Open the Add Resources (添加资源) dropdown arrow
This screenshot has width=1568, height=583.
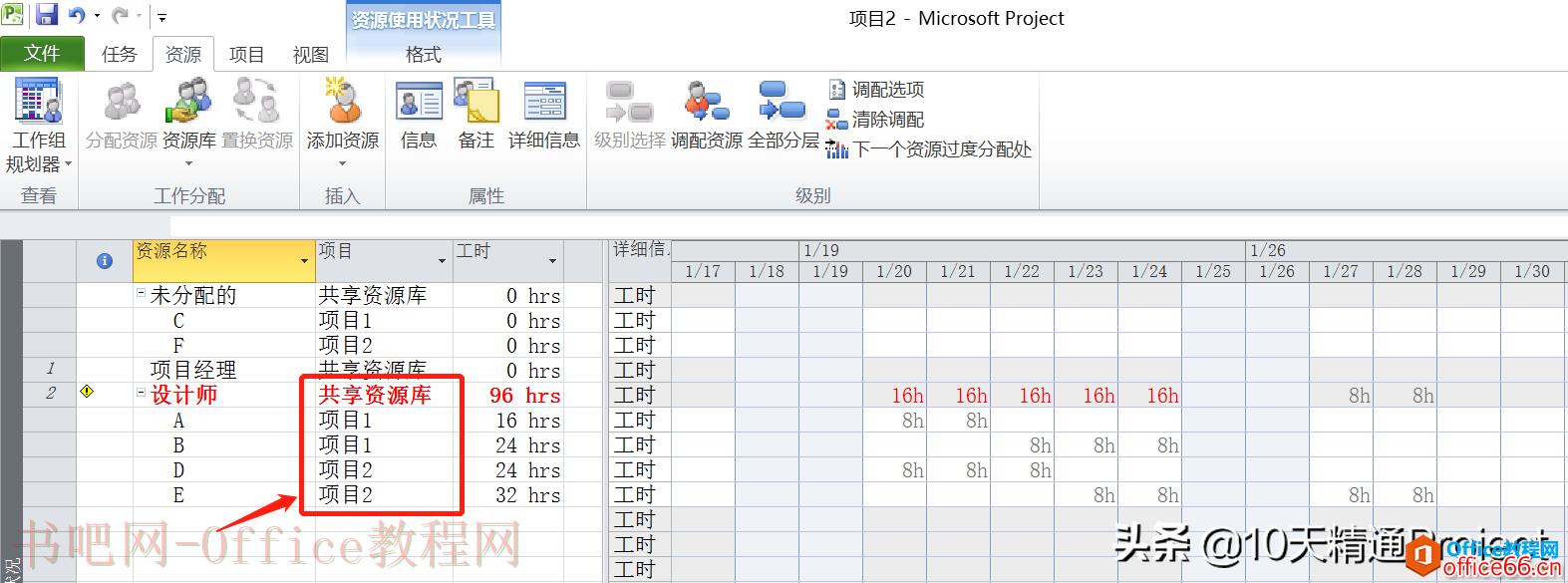(x=342, y=162)
